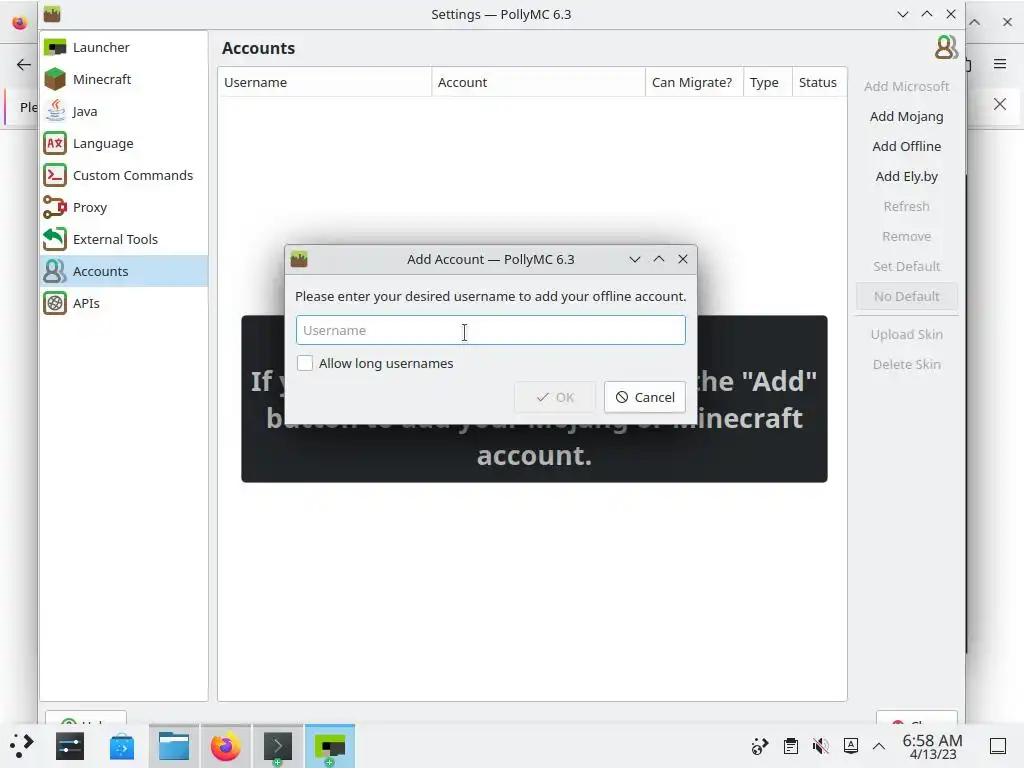Launch Discover store from the taskbar
This screenshot has width=1024, height=768.
point(121,746)
